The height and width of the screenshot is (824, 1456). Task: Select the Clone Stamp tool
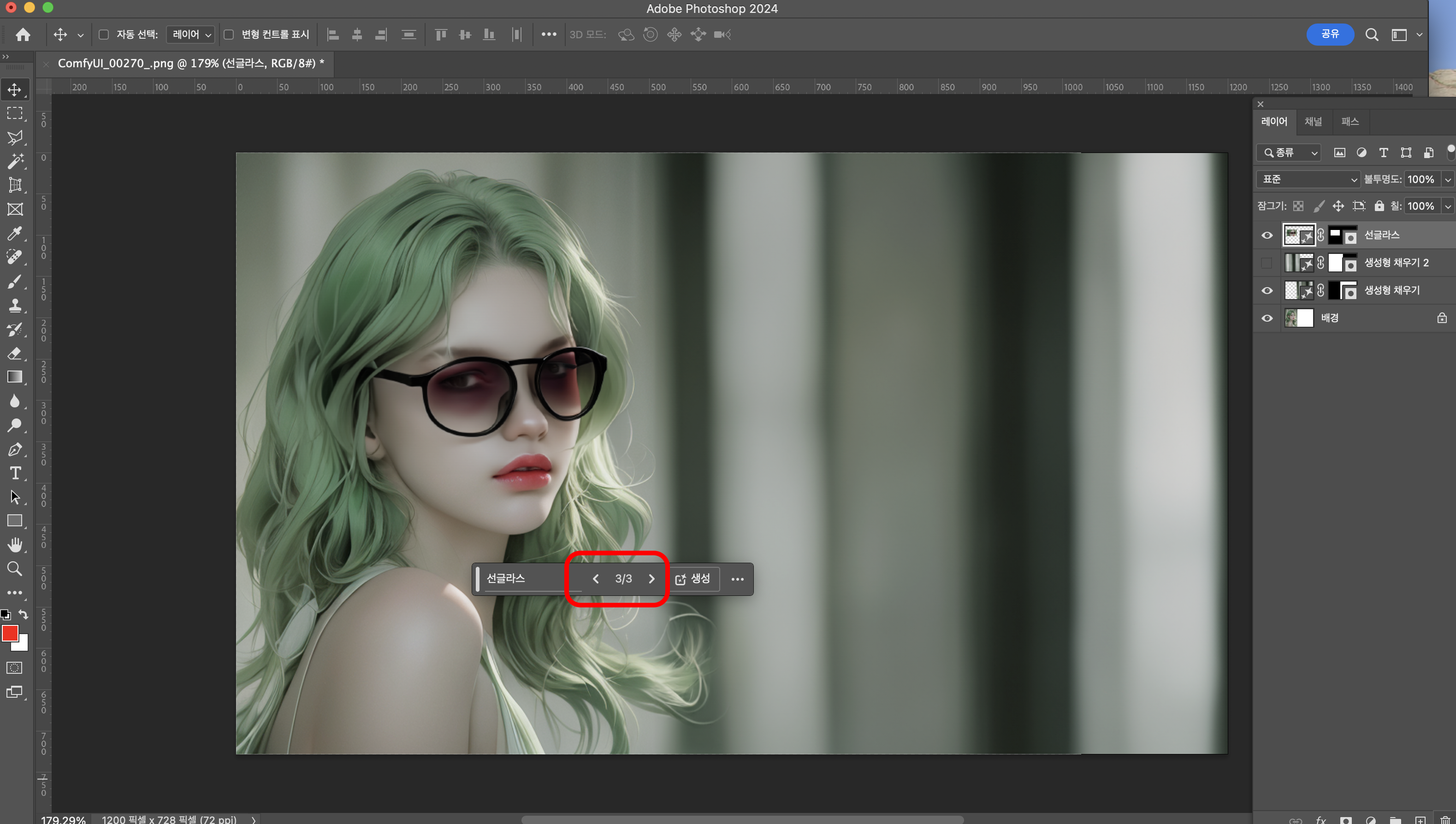point(15,306)
